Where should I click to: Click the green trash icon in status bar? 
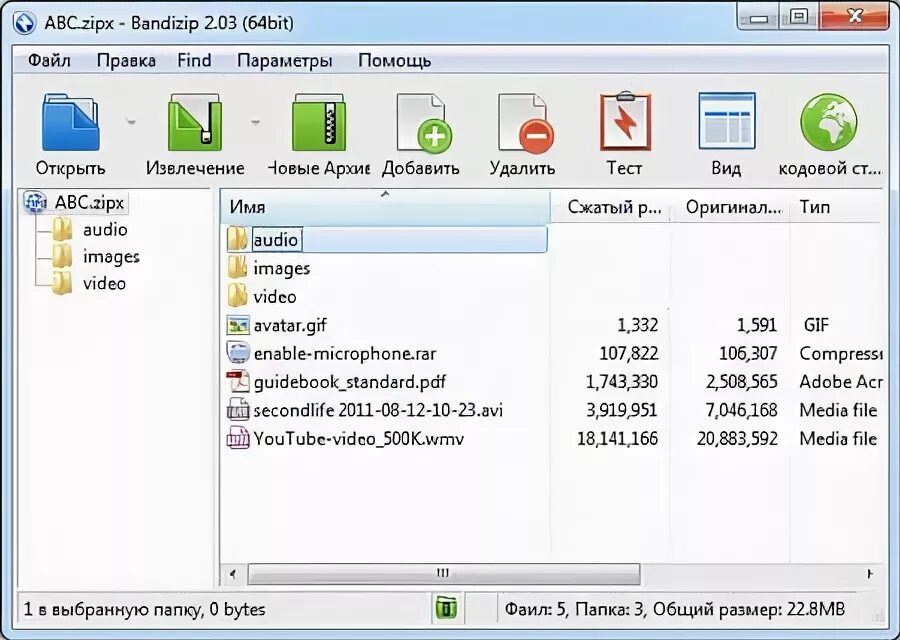447,608
